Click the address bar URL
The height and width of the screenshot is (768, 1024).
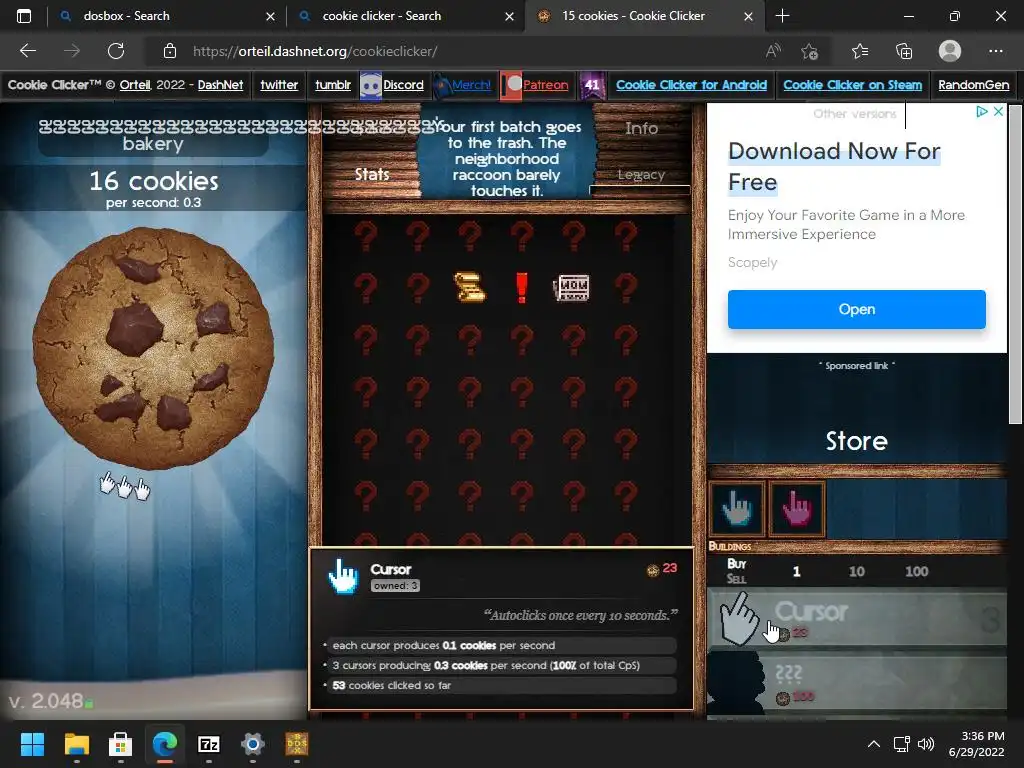tap(315, 51)
